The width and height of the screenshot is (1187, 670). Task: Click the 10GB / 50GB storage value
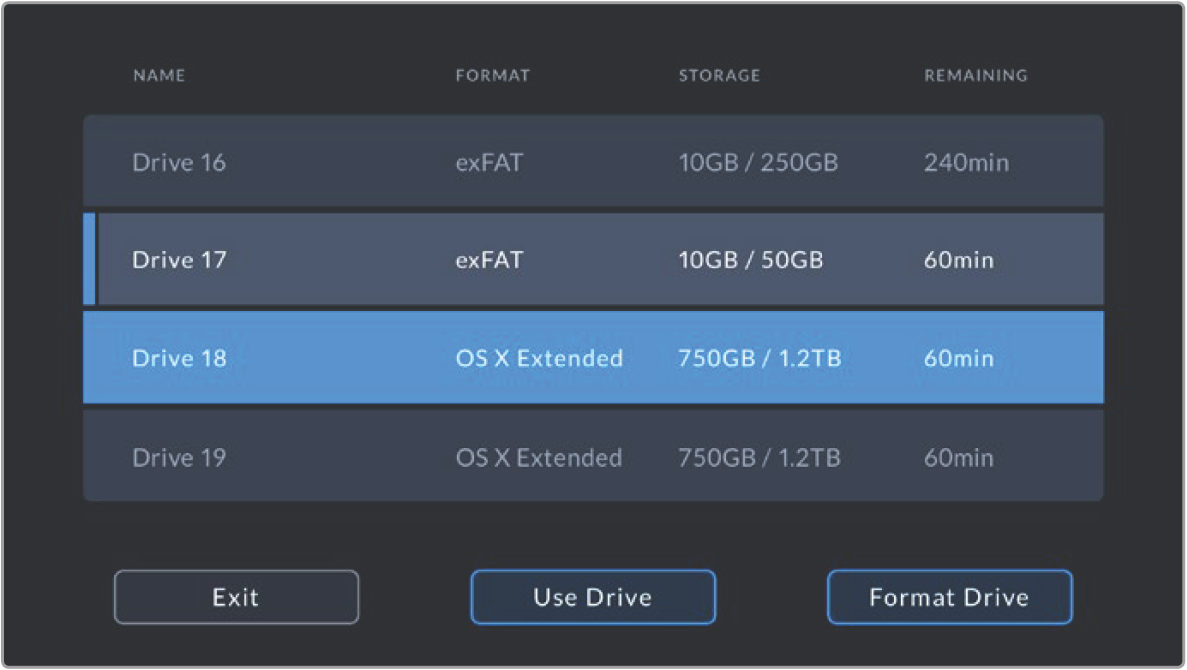pyautogui.click(x=751, y=260)
